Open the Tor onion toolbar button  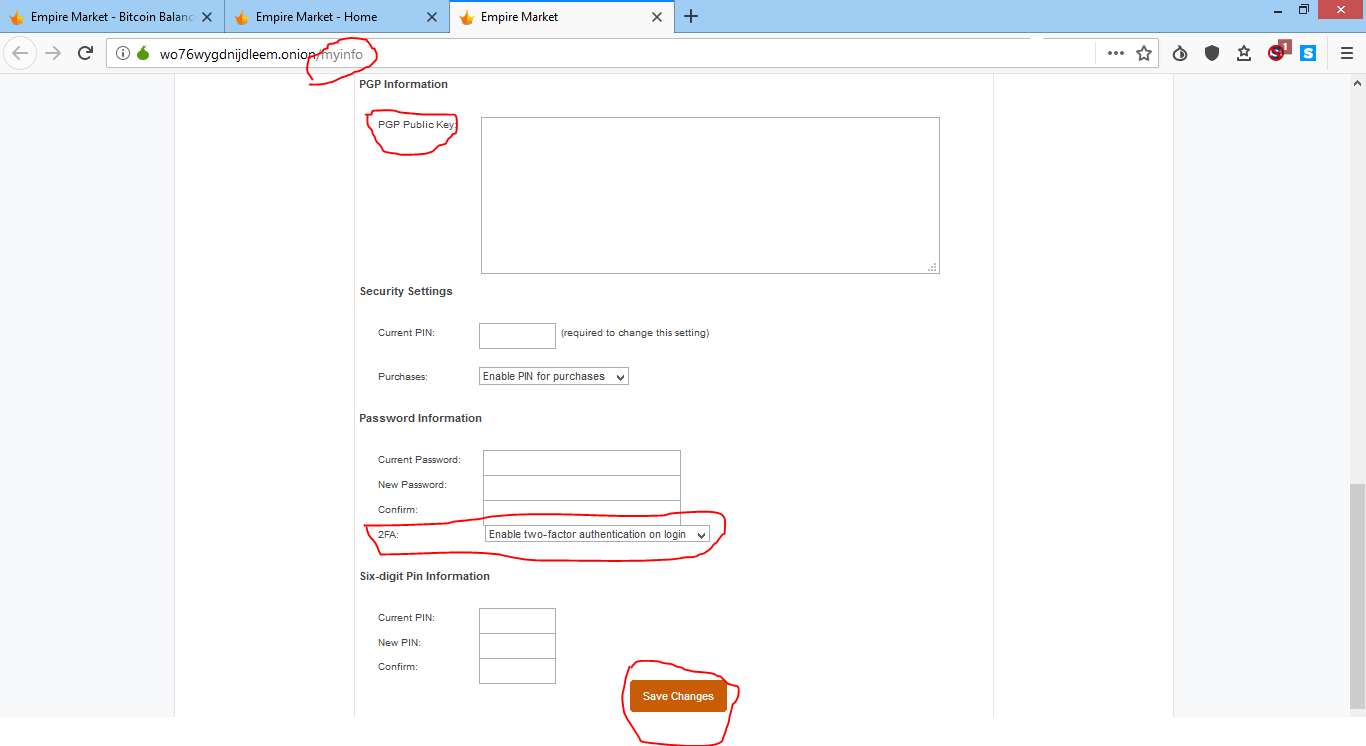click(1180, 53)
